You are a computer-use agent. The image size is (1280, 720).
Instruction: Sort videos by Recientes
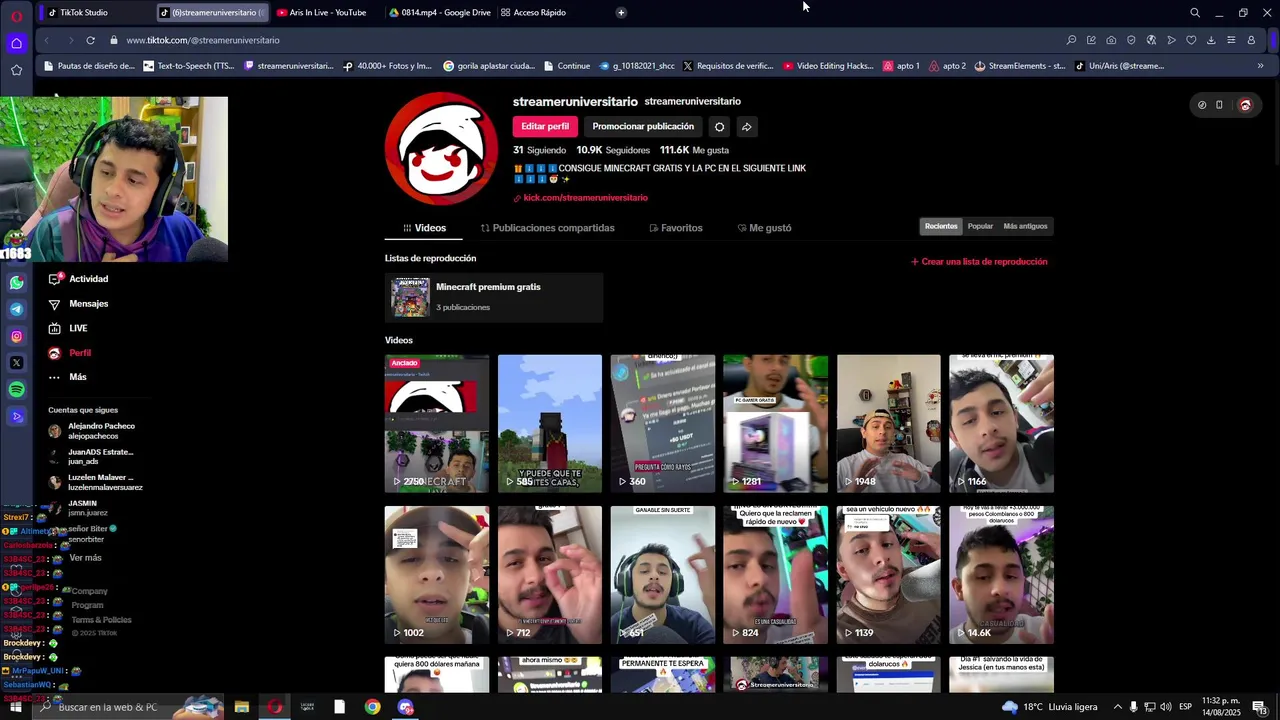941,226
